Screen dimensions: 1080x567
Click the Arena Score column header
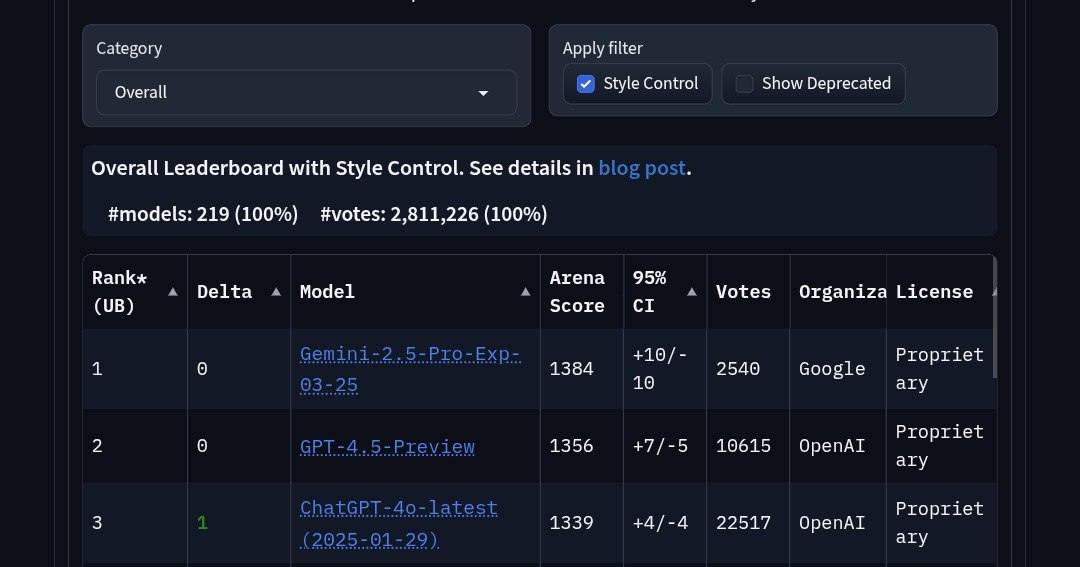581,292
